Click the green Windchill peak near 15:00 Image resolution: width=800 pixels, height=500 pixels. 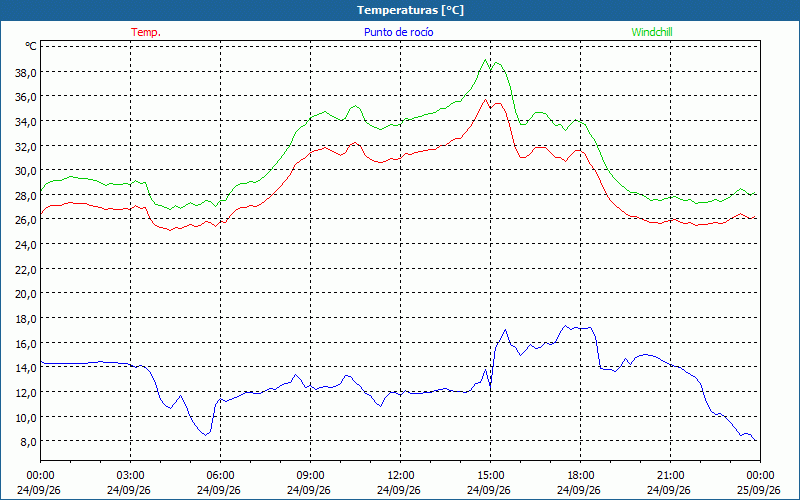[x=485, y=60]
